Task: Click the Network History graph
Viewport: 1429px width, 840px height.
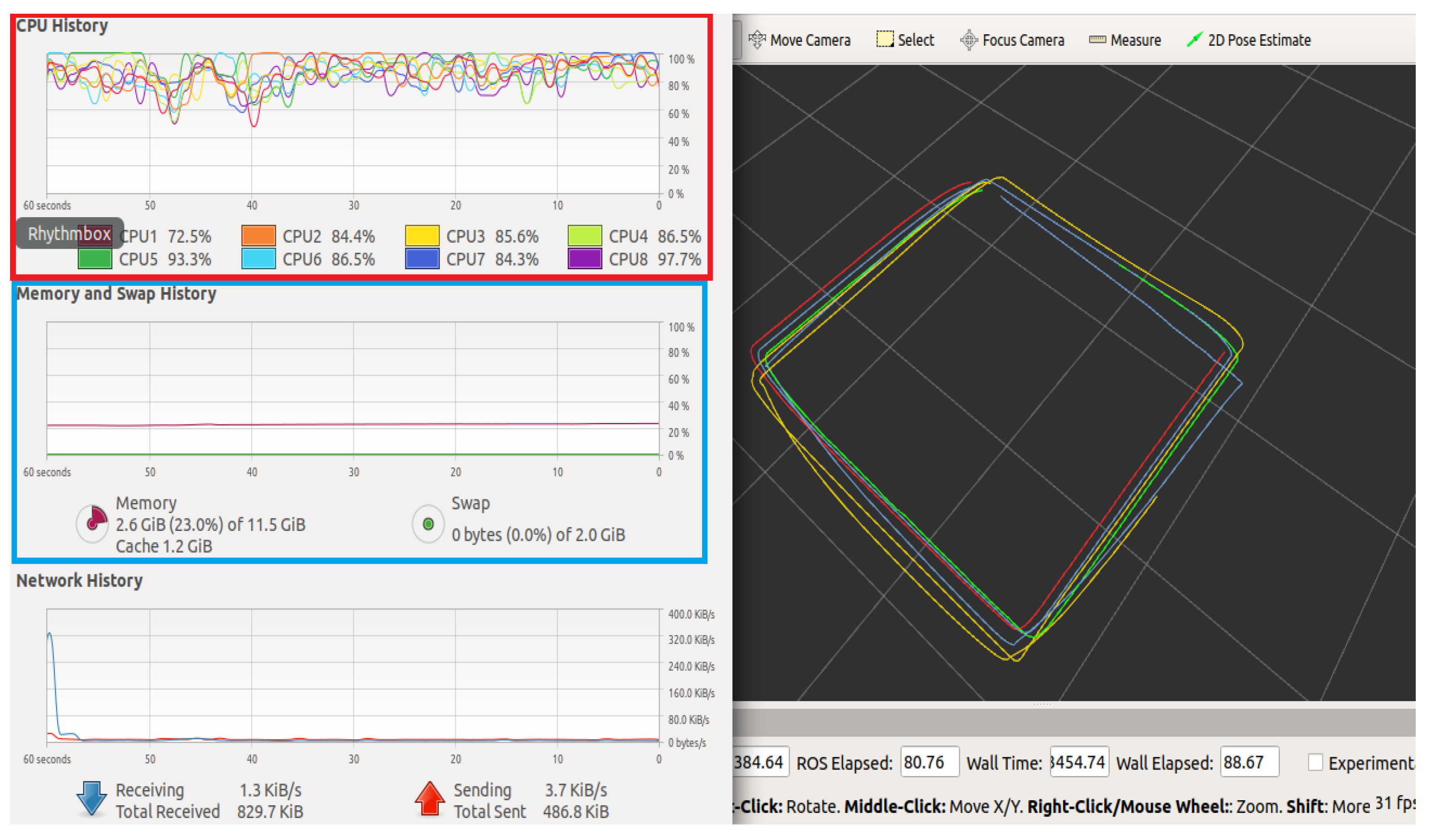Action: pyautogui.click(x=353, y=676)
